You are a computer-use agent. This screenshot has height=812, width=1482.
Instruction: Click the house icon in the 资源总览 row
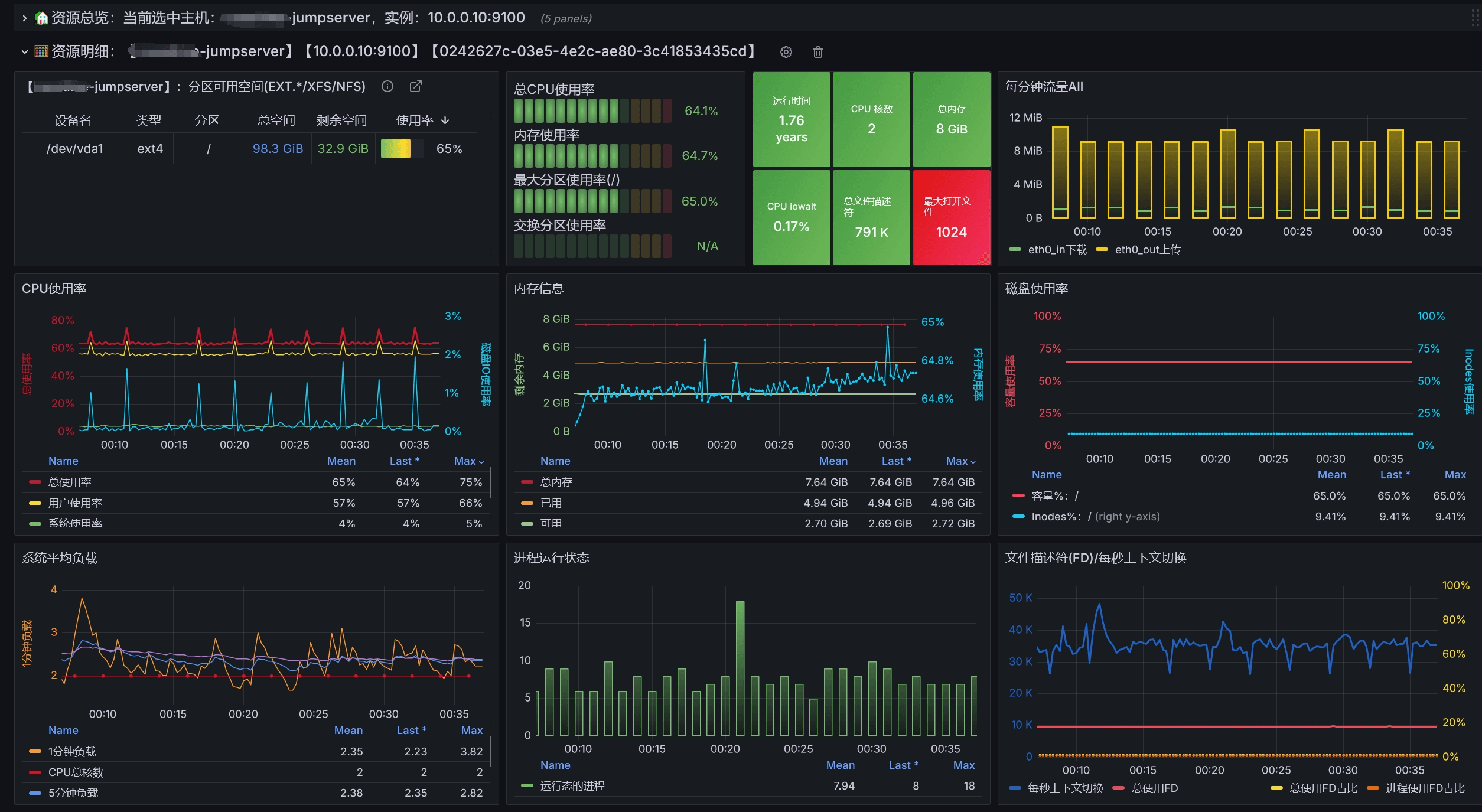point(41,18)
